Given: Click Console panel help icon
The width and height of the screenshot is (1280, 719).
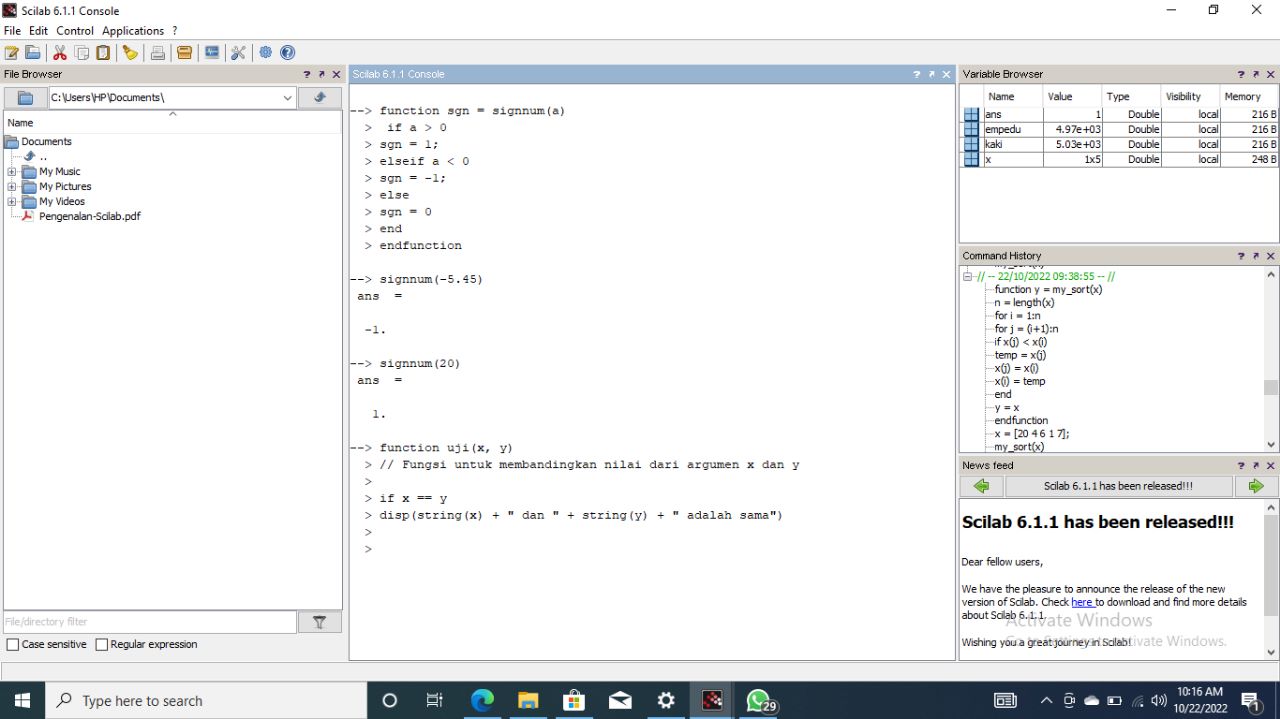Looking at the screenshot, I should (x=917, y=75).
